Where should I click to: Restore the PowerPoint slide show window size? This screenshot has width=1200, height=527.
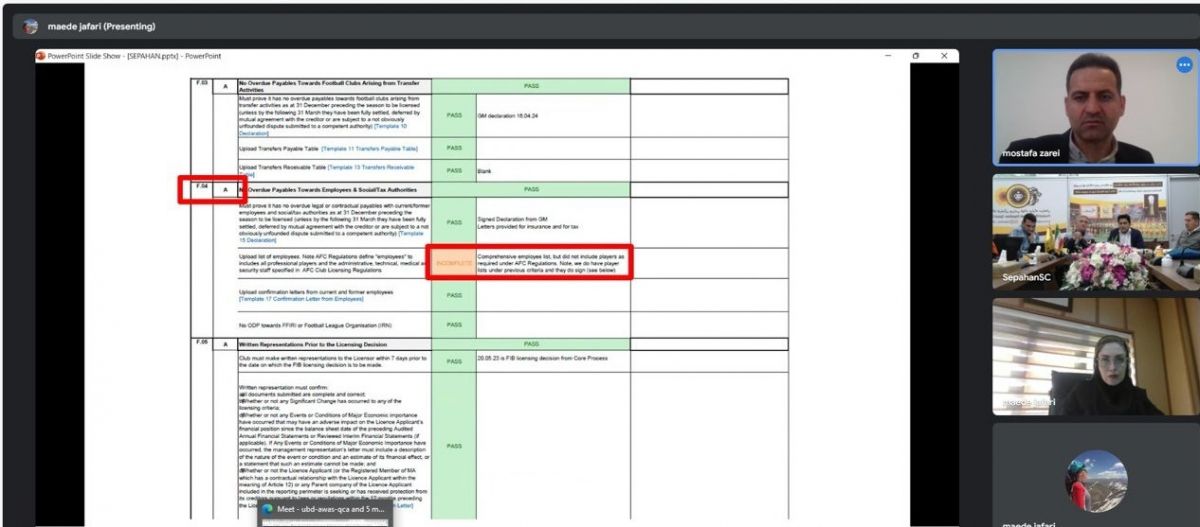click(915, 56)
